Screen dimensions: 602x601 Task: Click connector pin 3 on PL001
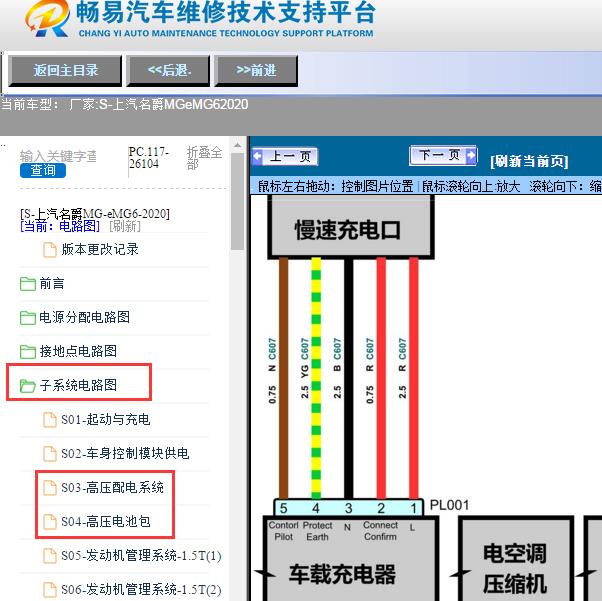(x=348, y=508)
